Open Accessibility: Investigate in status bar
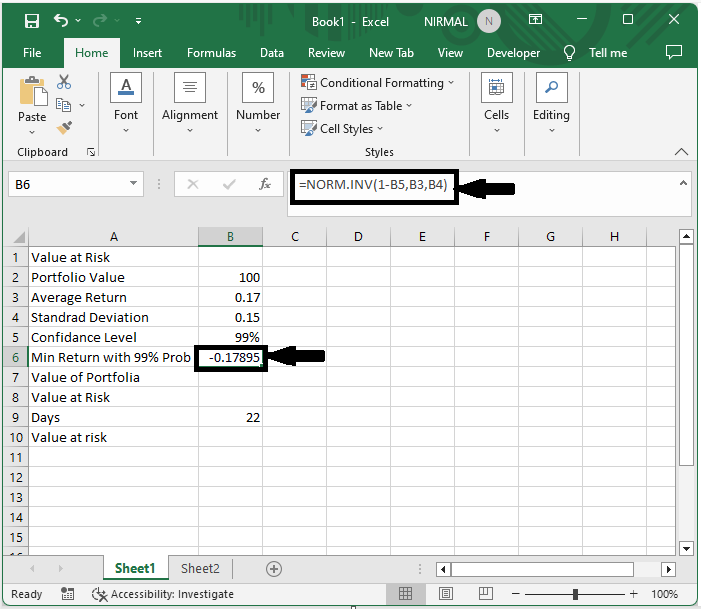701x609 pixels. tap(163, 594)
